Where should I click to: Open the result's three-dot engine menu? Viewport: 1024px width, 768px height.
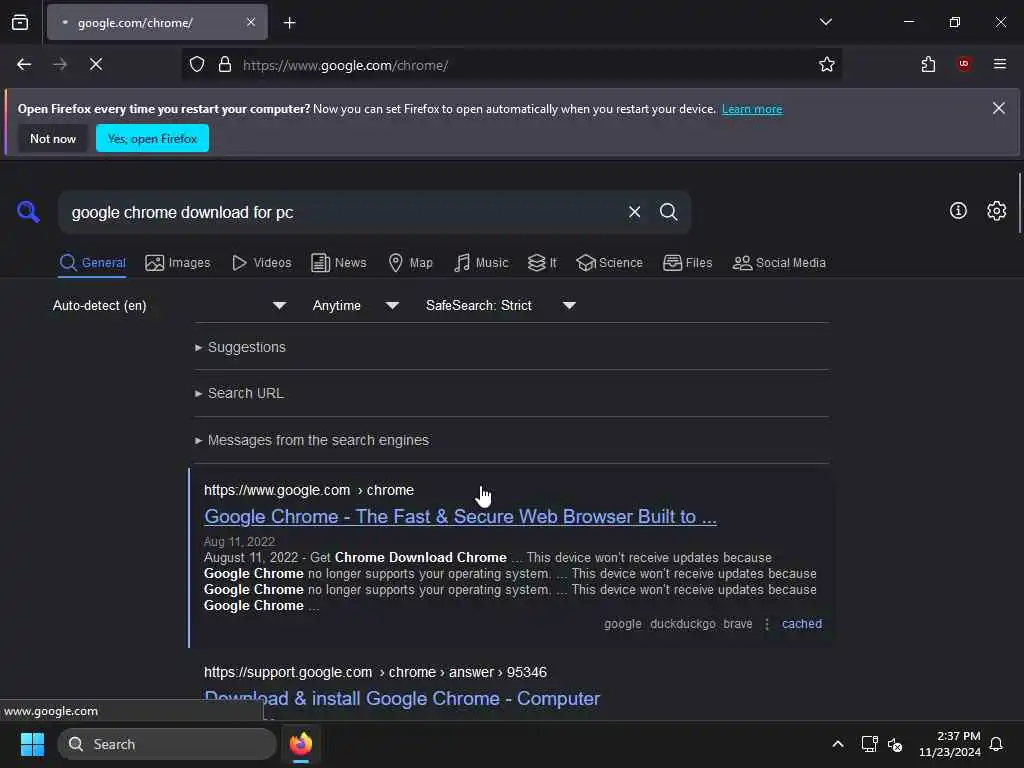[x=767, y=624]
